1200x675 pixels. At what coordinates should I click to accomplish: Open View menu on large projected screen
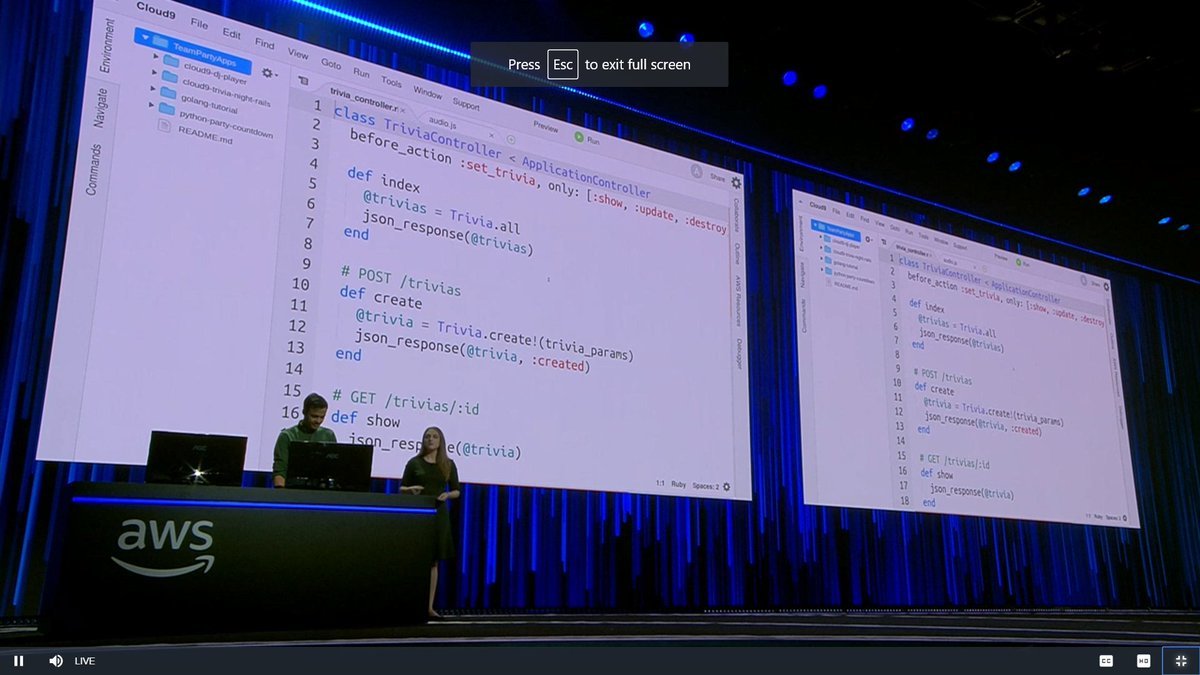298,53
